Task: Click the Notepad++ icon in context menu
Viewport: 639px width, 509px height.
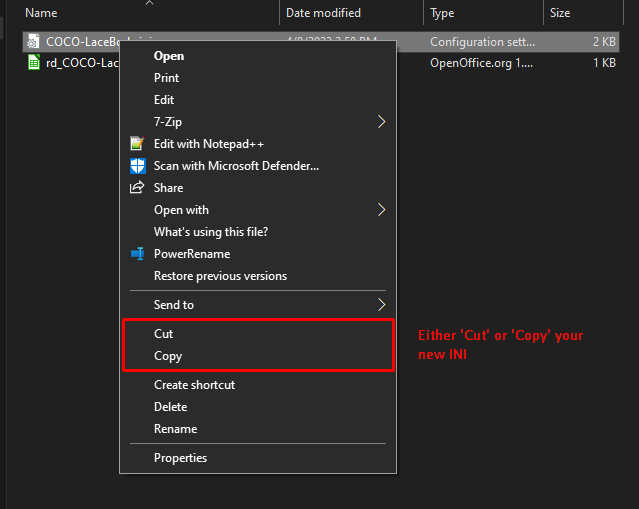Action: (137, 143)
